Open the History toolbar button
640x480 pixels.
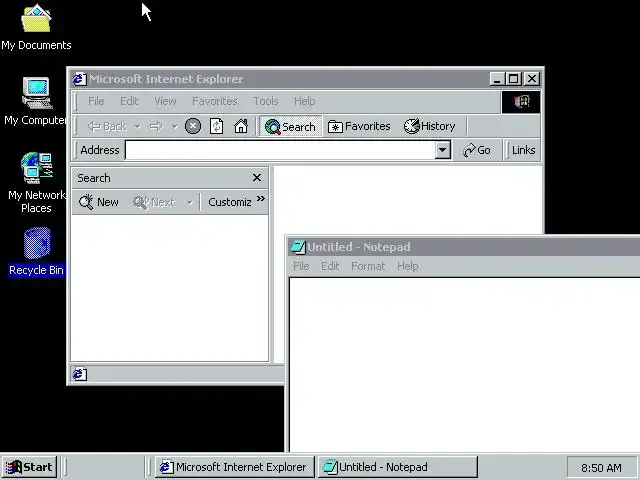coord(429,126)
